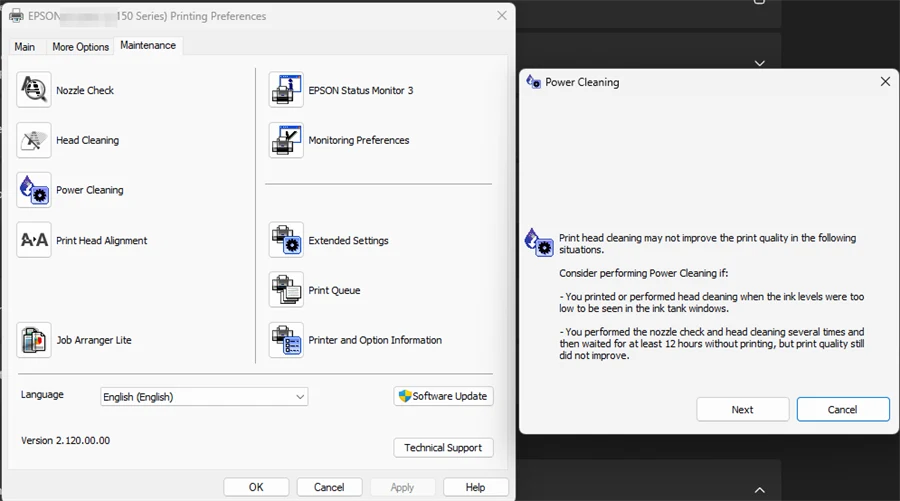Click the Nozzle Check label
The image size is (900, 501).
click(85, 90)
